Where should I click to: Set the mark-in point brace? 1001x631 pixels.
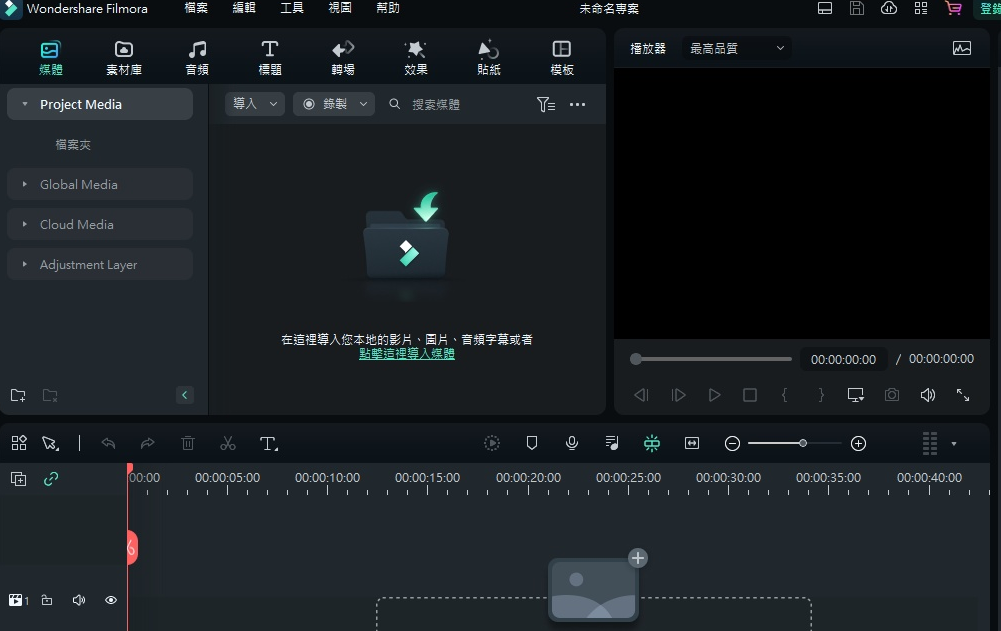tap(785, 395)
